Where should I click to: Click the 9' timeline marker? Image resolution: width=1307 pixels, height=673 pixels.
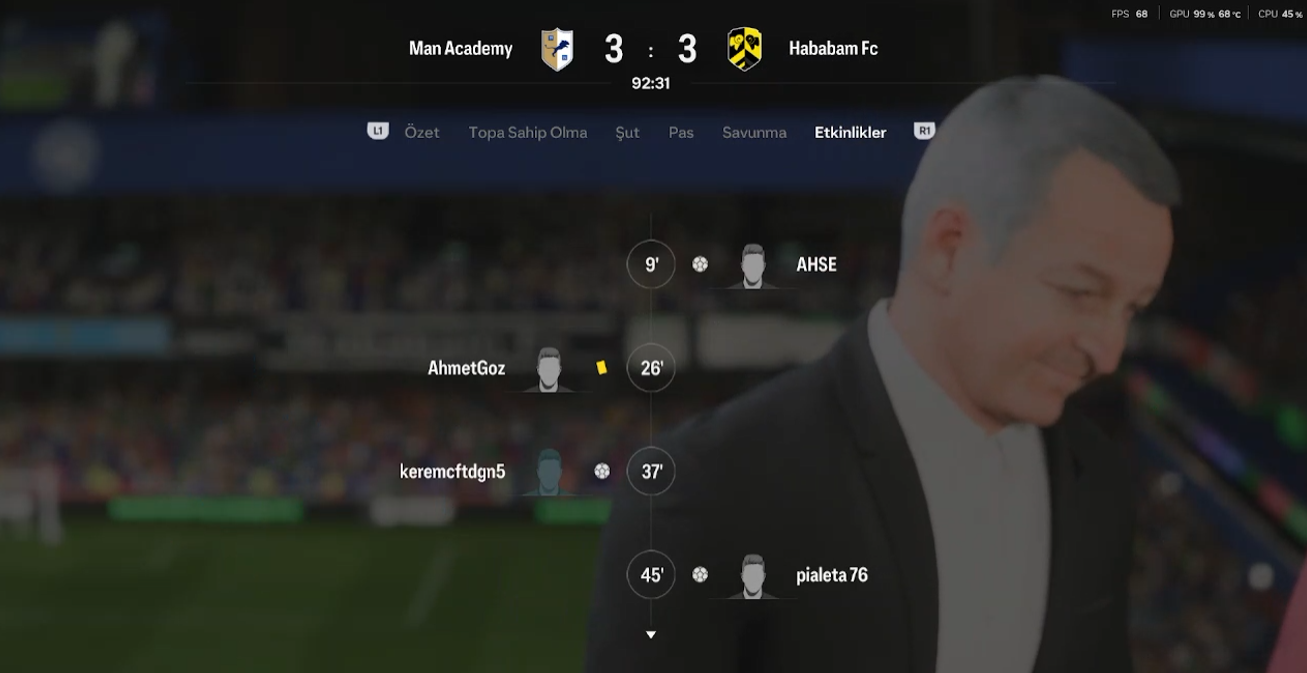(x=651, y=265)
